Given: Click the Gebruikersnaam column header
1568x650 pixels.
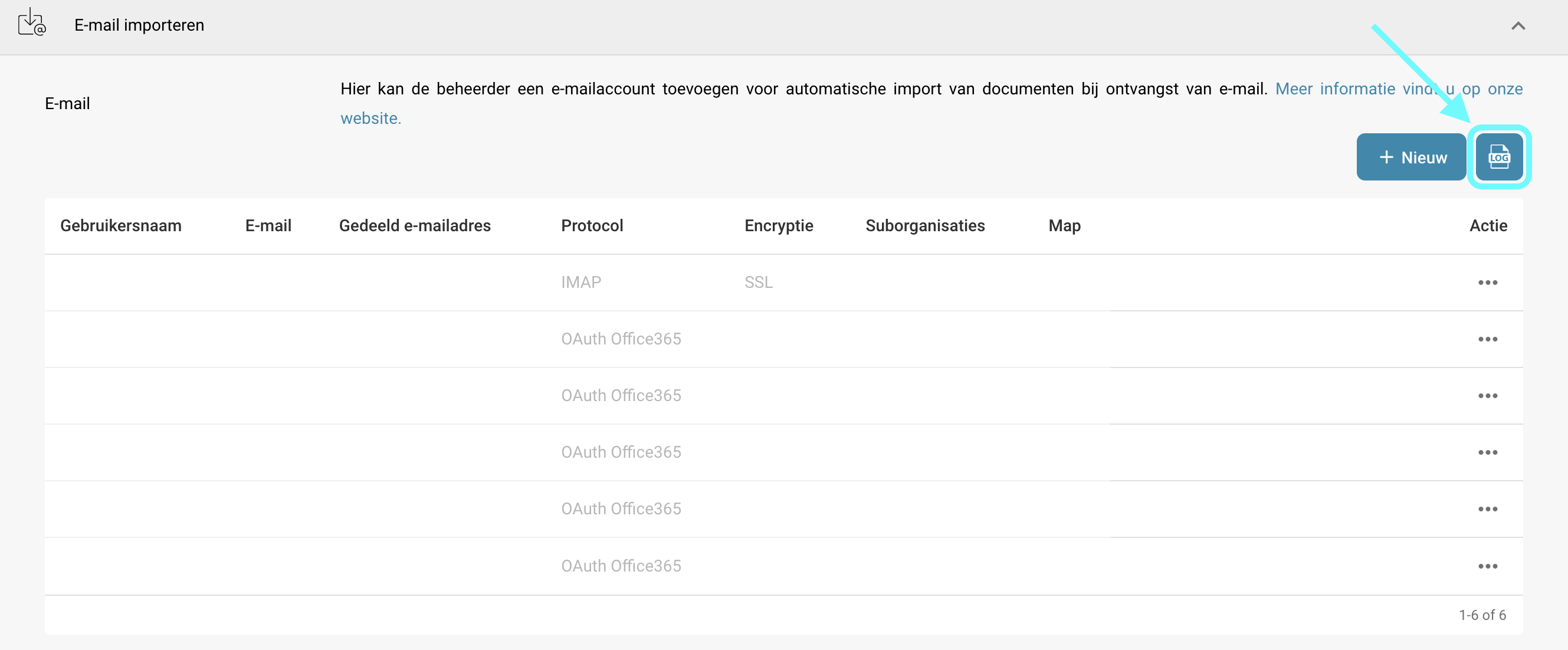Looking at the screenshot, I should coord(120,226).
